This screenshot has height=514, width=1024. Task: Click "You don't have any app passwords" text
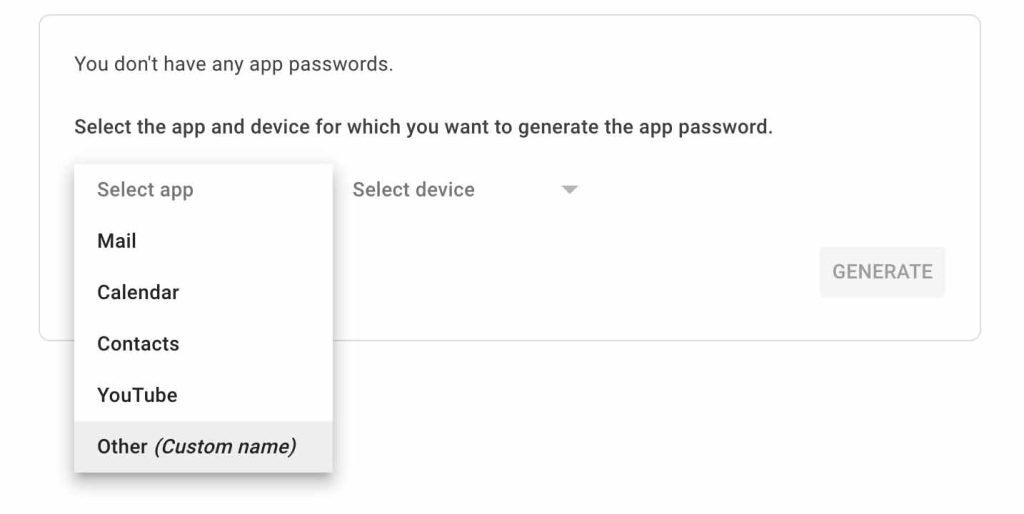tap(233, 65)
